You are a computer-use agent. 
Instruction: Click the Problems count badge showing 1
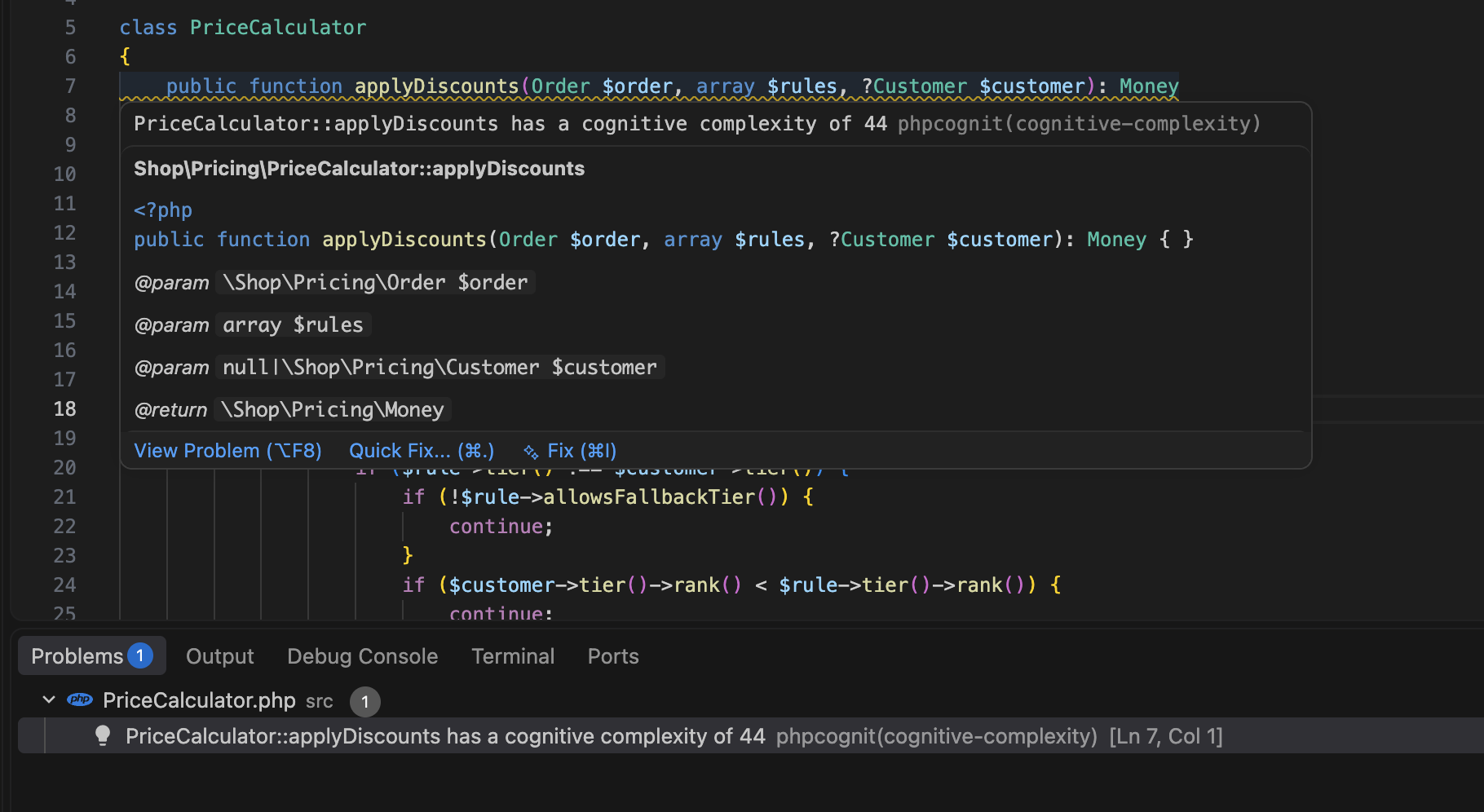[x=140, y=655]
